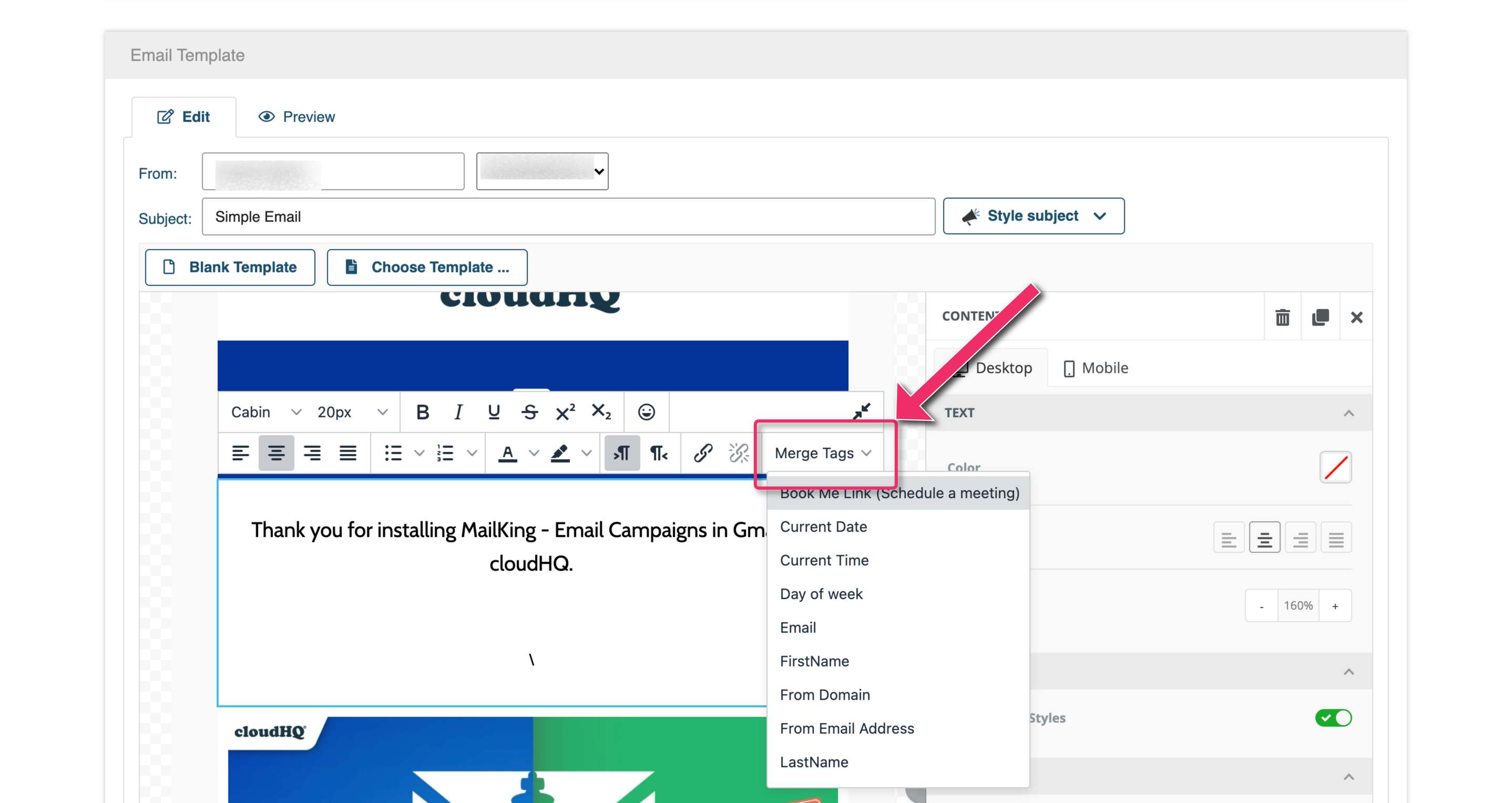Choose Current Date merge tag
This screenshot has height=803, width=1512.
(898, 527)
